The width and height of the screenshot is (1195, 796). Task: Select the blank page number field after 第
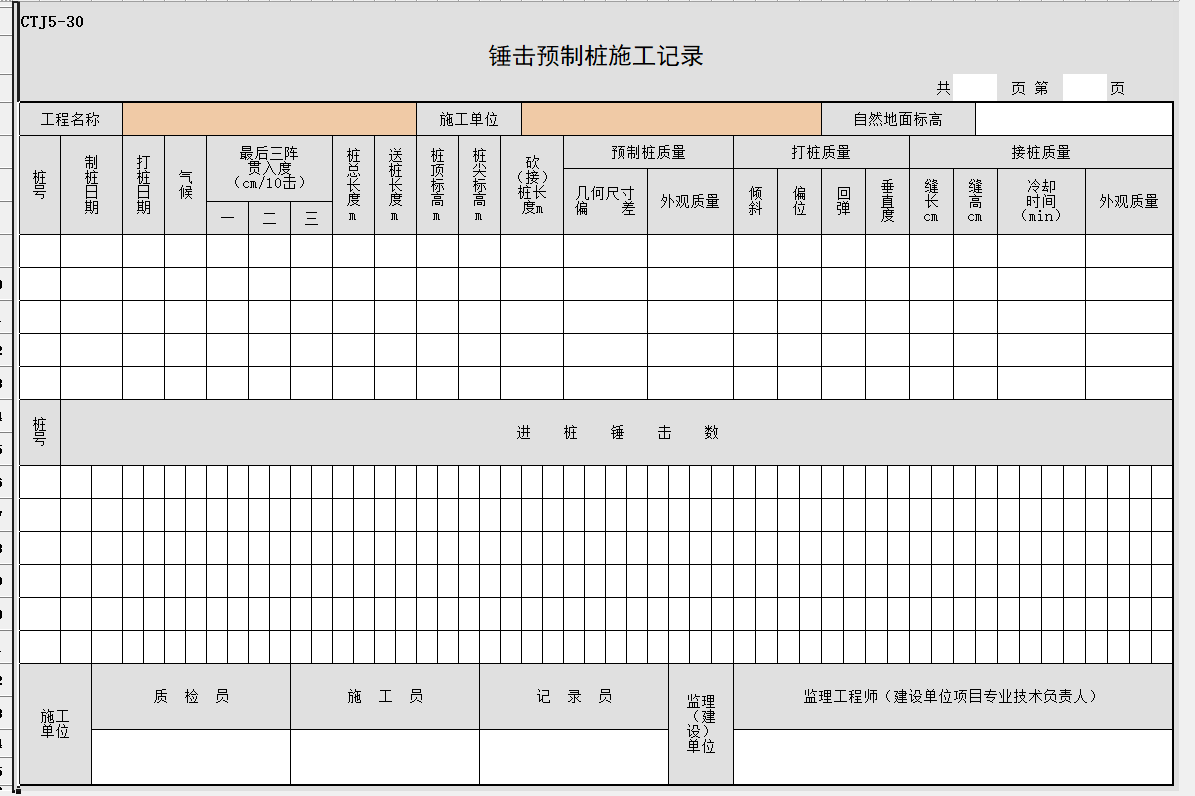[1084, 88]
